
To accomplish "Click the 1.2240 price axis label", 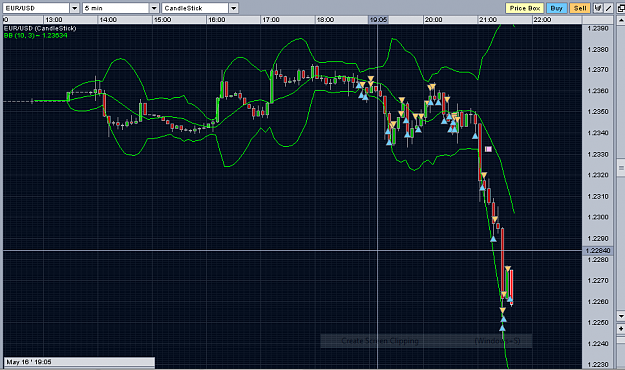I will tap(598, 344).
